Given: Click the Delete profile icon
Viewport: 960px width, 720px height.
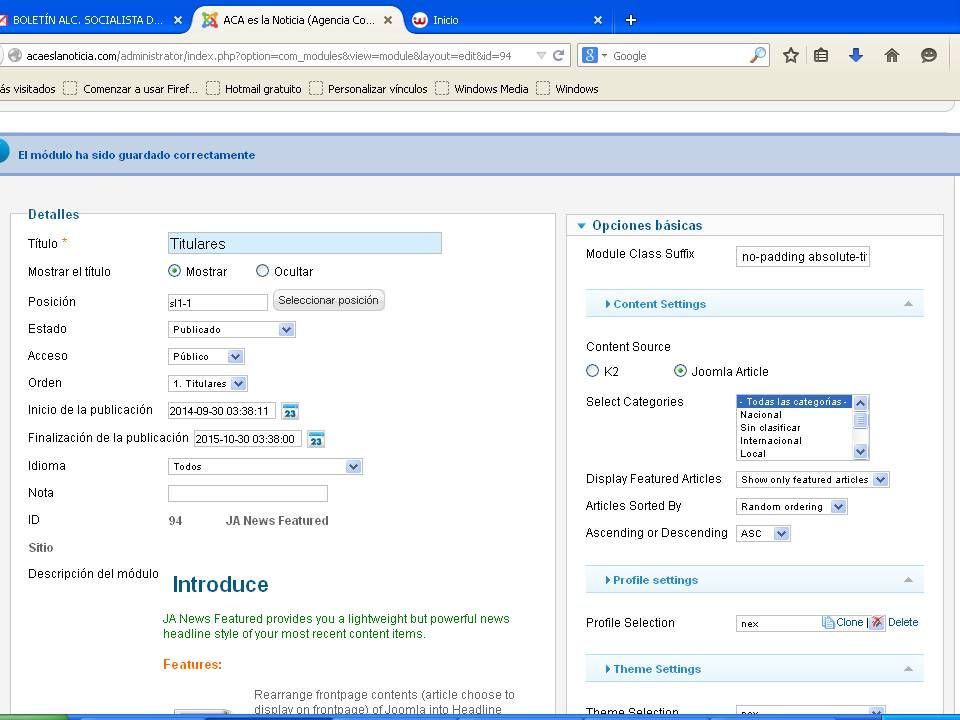Looking at the screenshot, I should point(877,623).
